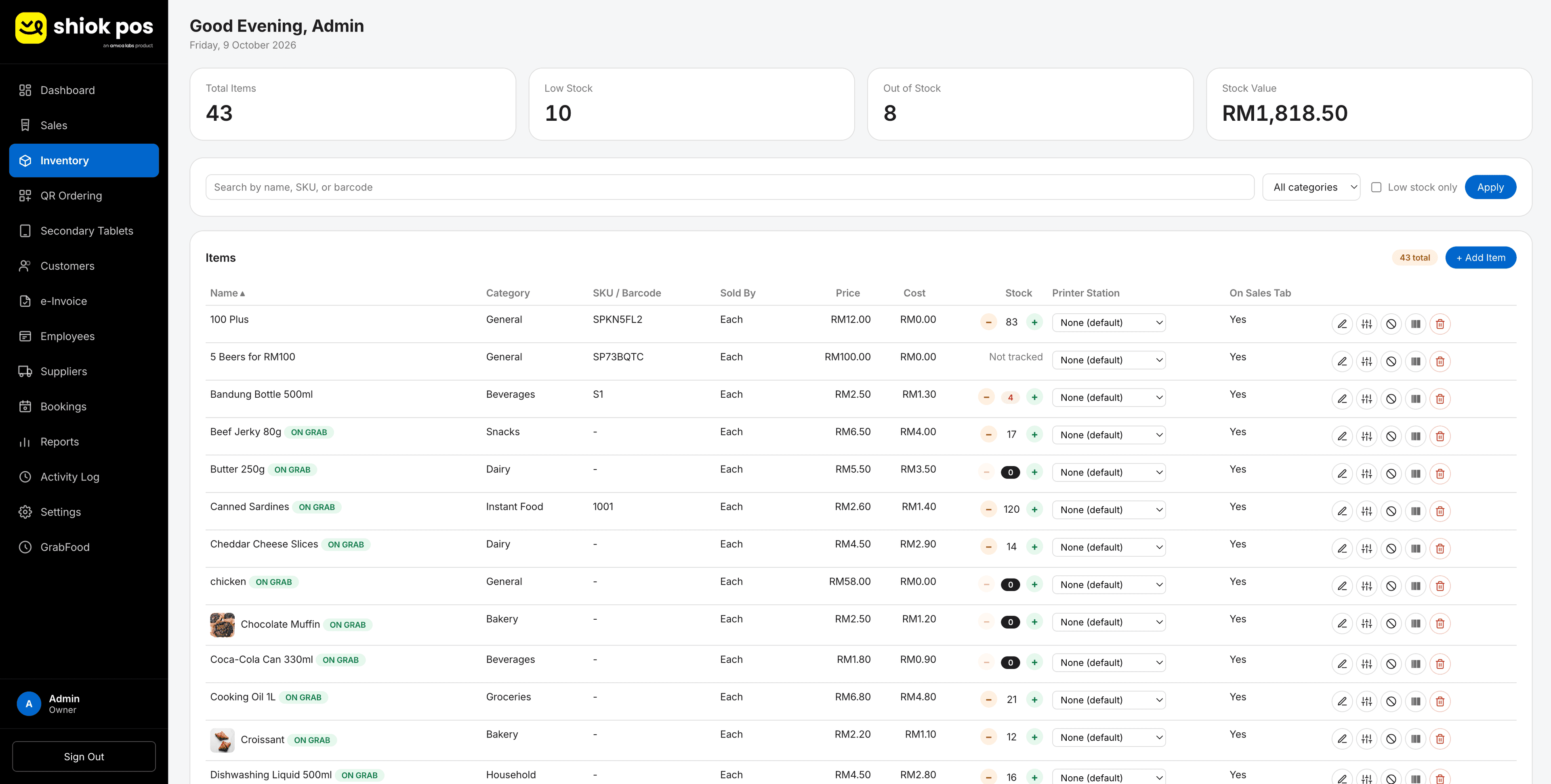Open Printer Station dropdown for chicken
Screen dimensions: 1551x784
1108,585
